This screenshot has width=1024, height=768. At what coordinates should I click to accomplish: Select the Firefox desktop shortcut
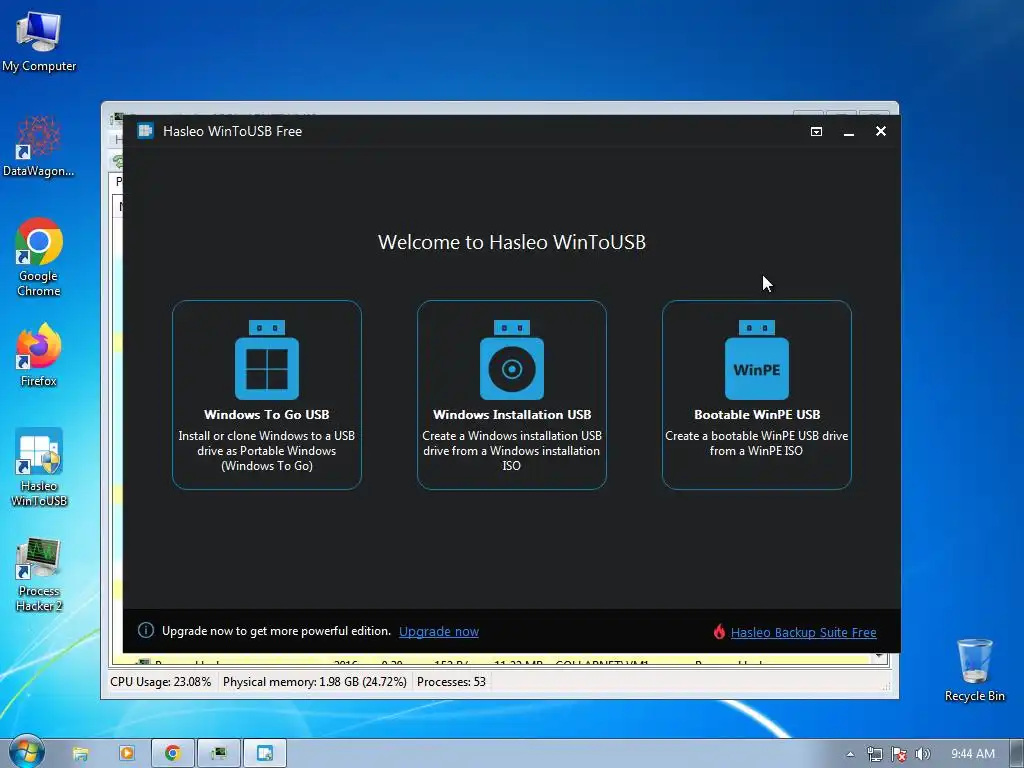click(x=39, y=355)
